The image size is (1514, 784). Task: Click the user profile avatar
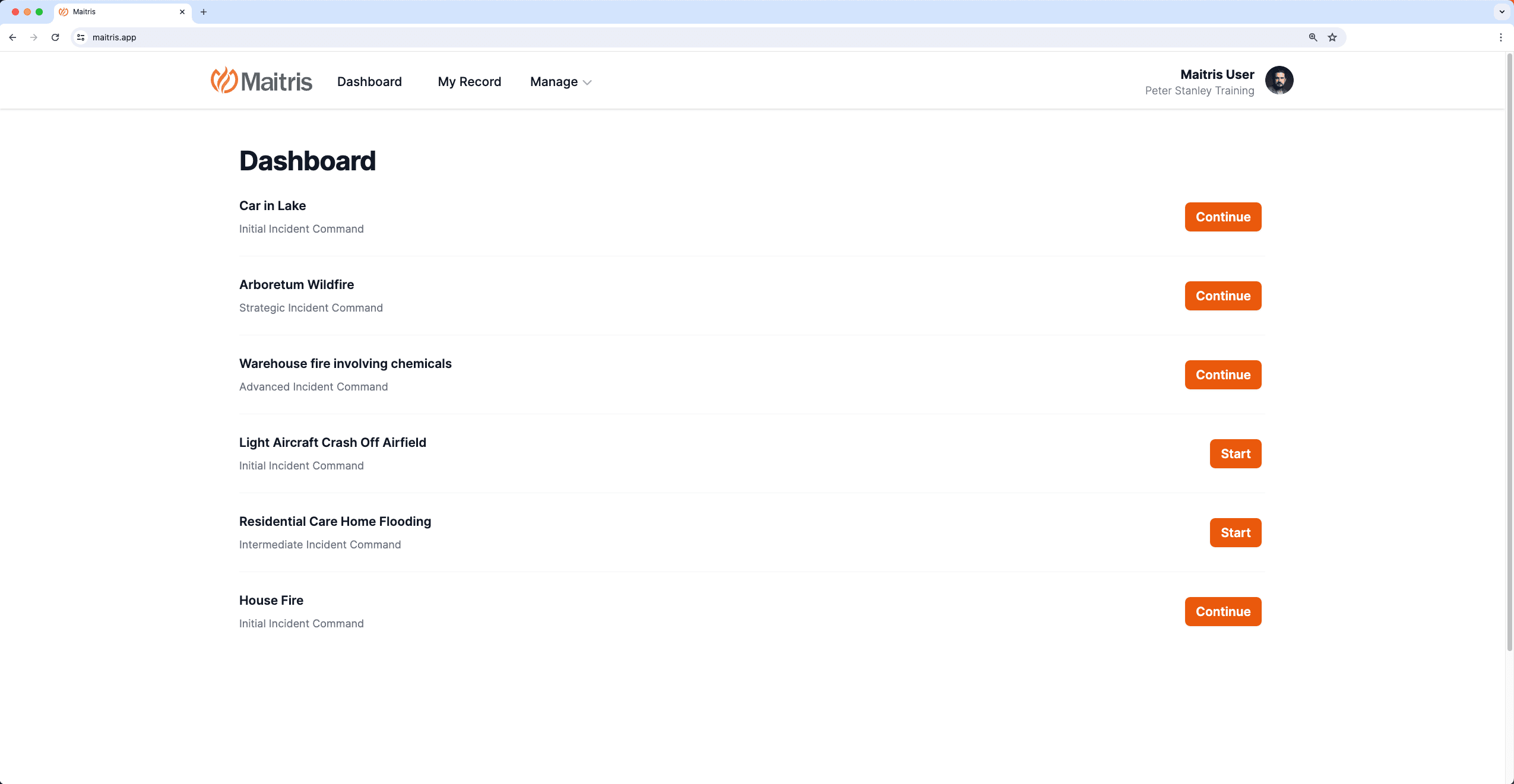coord(1279,81)
